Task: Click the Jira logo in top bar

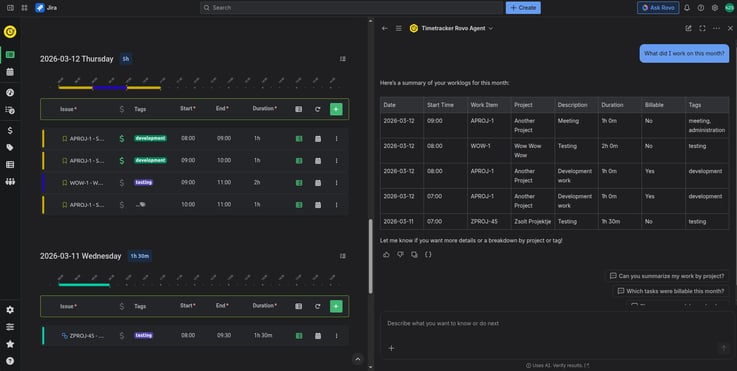Action: pyautogui.click(x=47, y=8)
